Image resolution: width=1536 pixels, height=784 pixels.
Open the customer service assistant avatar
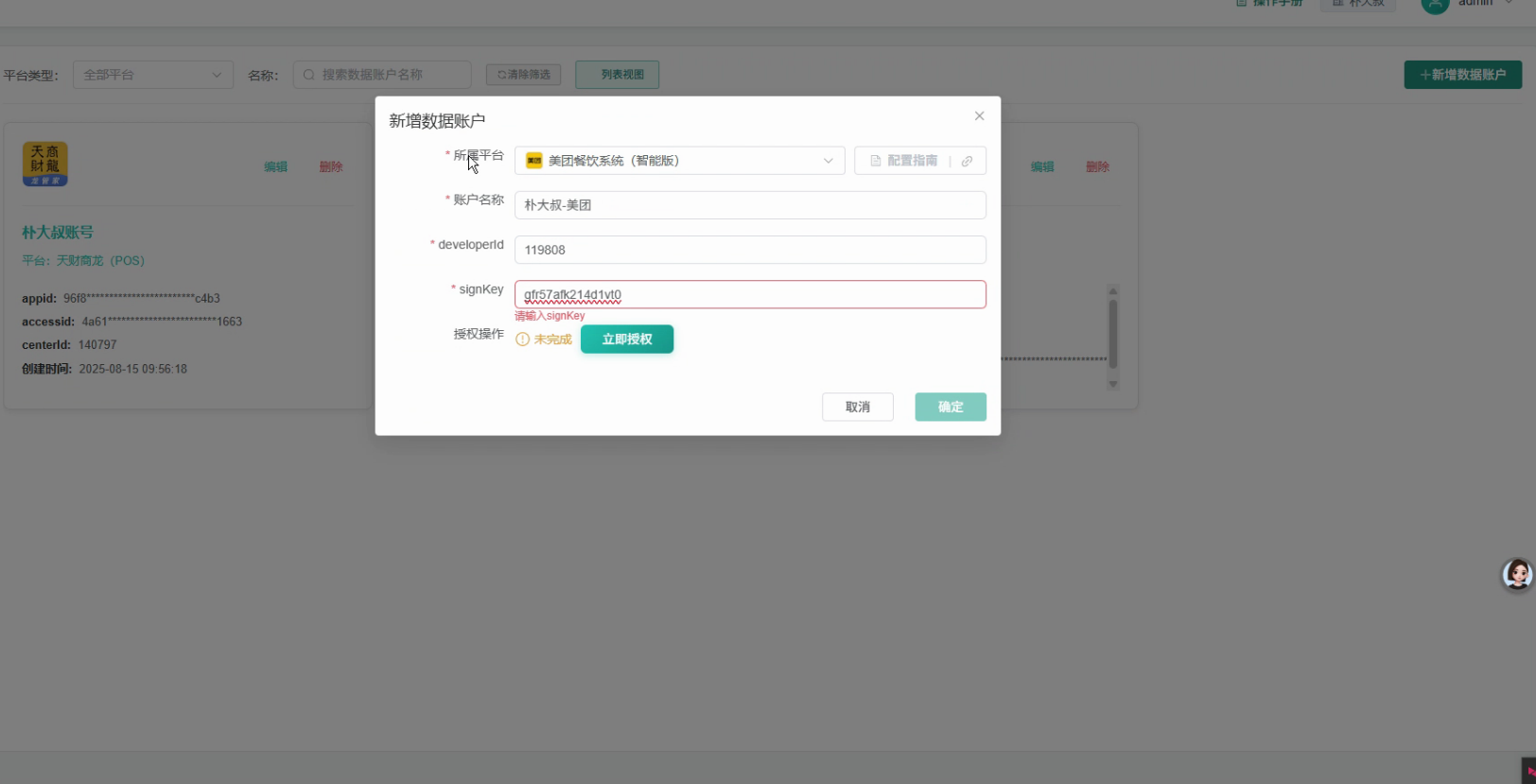pyautogui.click(x=1517, y=574)
